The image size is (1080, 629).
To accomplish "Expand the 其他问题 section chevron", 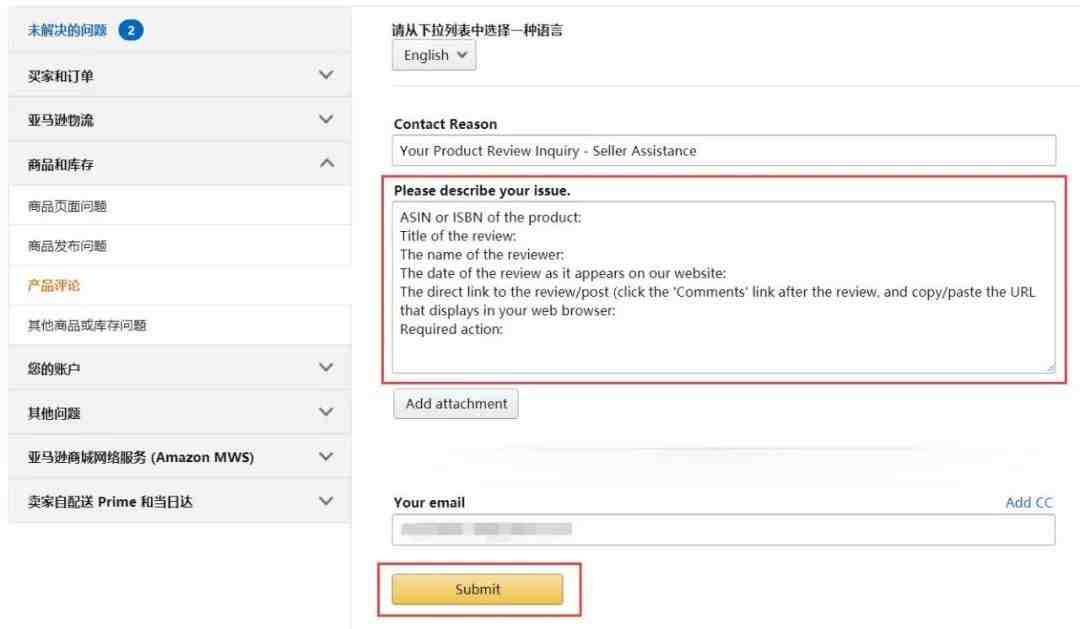I will 326,412.
